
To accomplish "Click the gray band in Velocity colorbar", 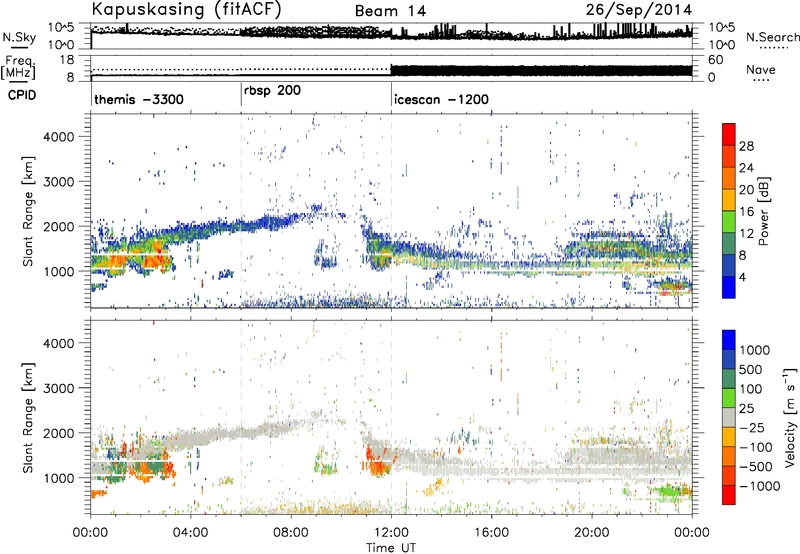I will (729, 417).
